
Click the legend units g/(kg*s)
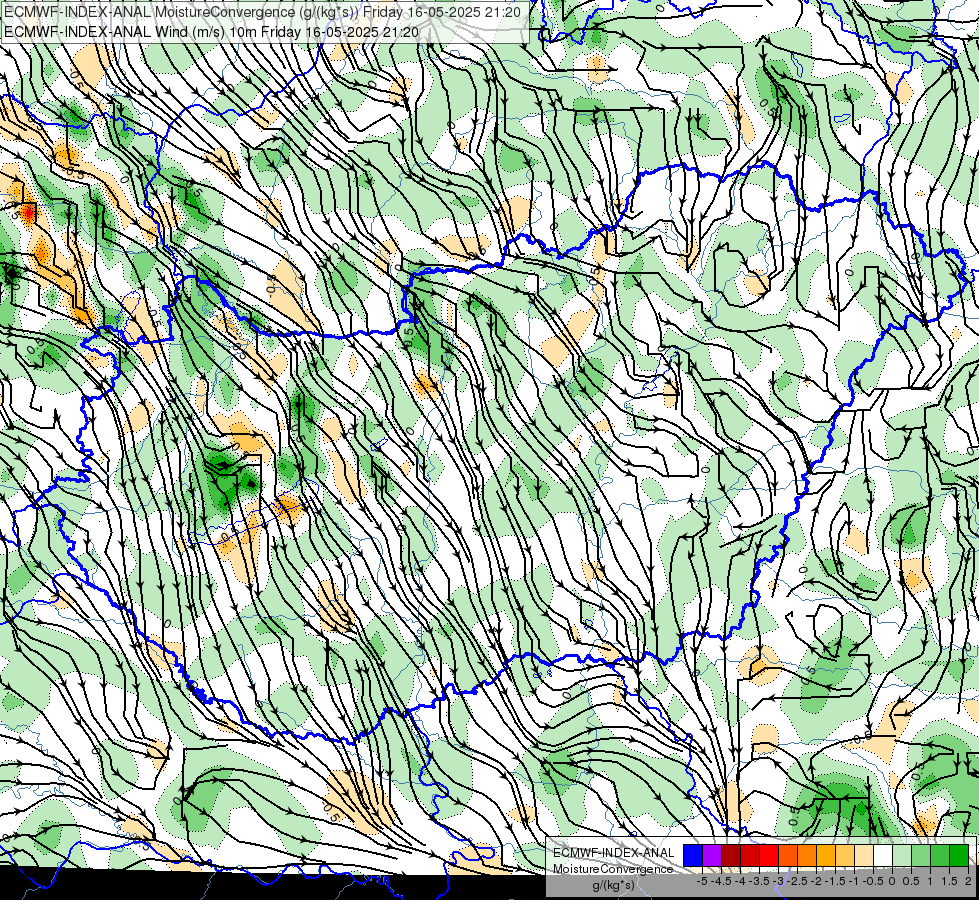(614, 885)
